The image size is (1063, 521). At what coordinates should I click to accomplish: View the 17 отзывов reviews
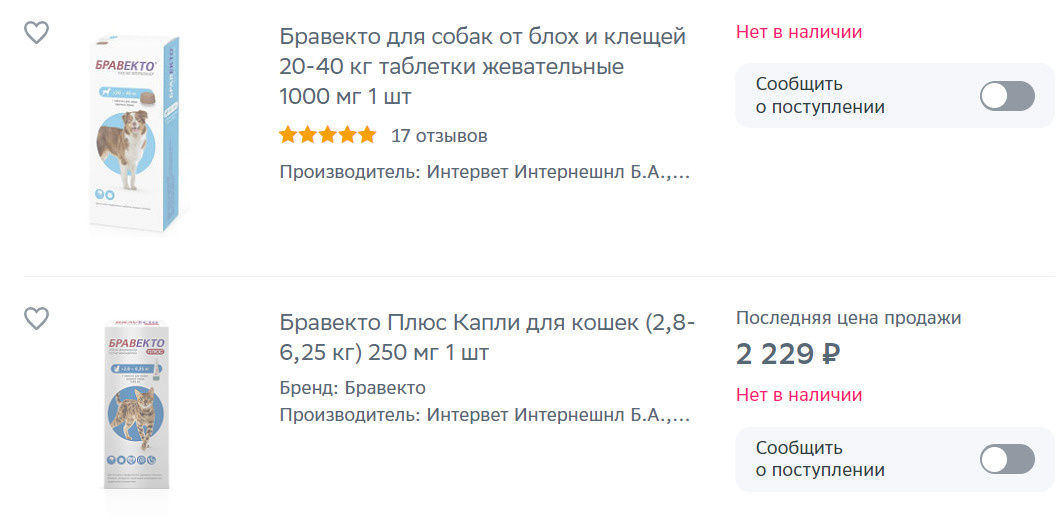[x=439, y=135]
